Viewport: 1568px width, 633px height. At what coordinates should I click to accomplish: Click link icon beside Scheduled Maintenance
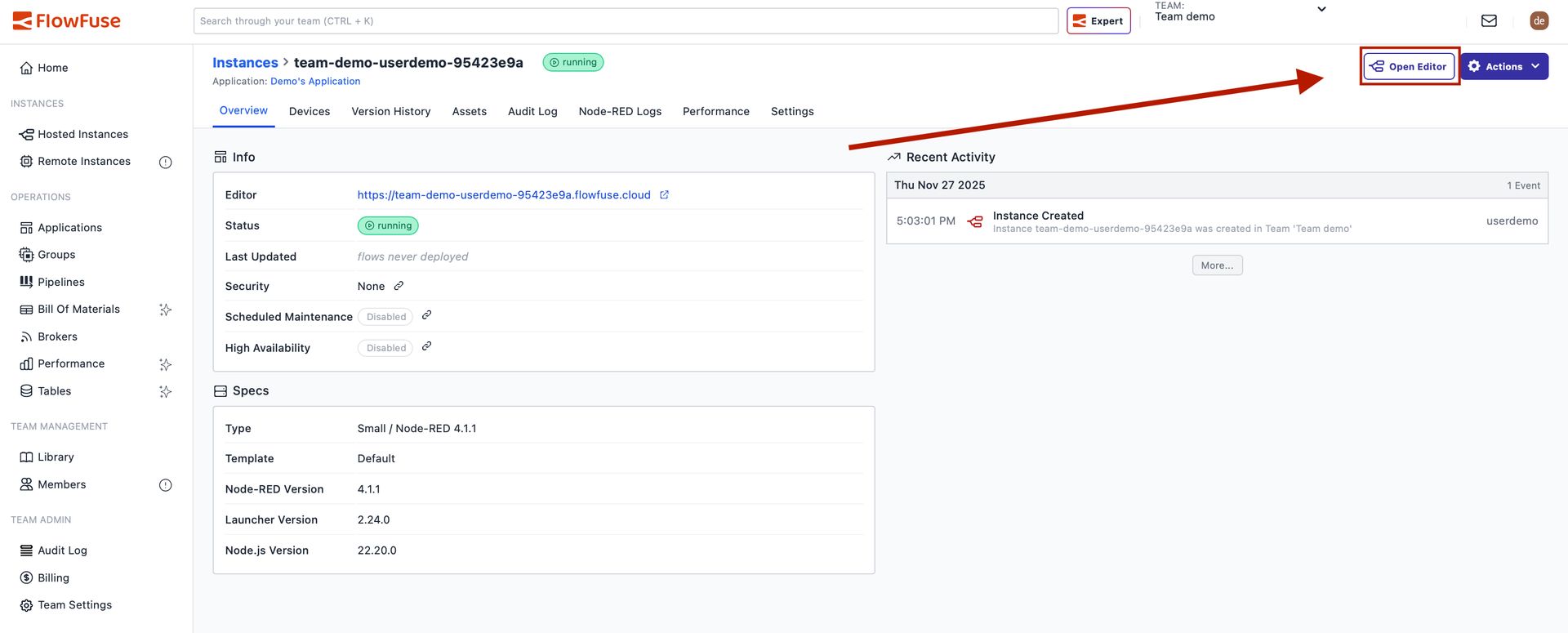coord(426,315)
